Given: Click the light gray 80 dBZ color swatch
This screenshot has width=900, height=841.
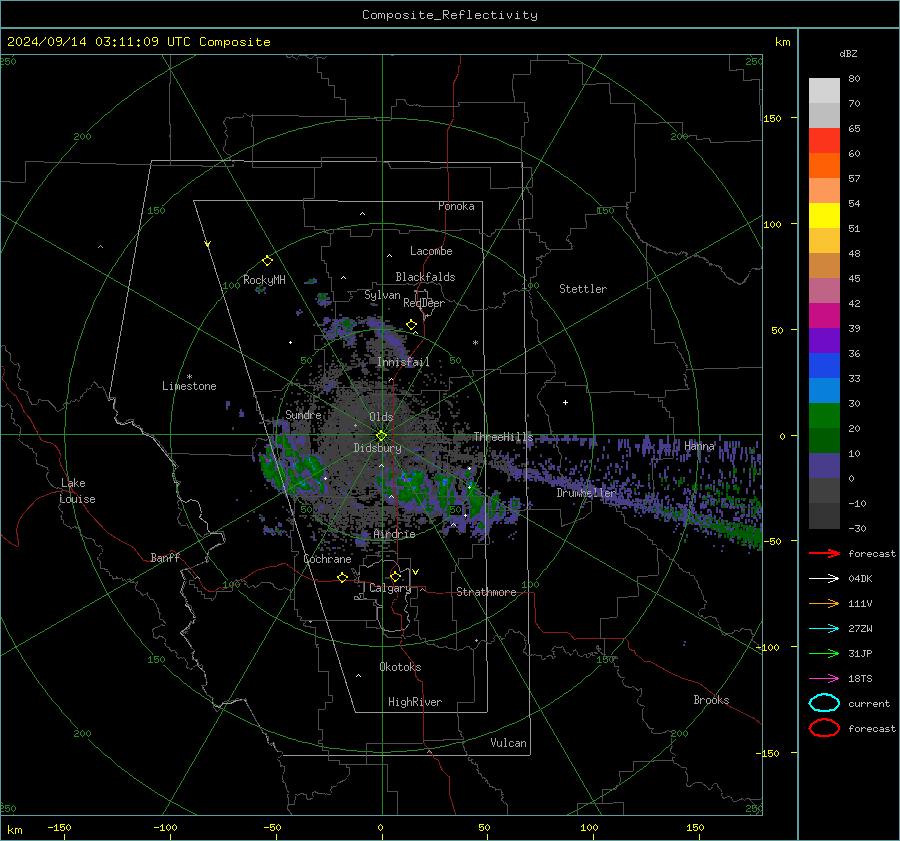Looking at the screenshot, I should (x=824, y=90).
